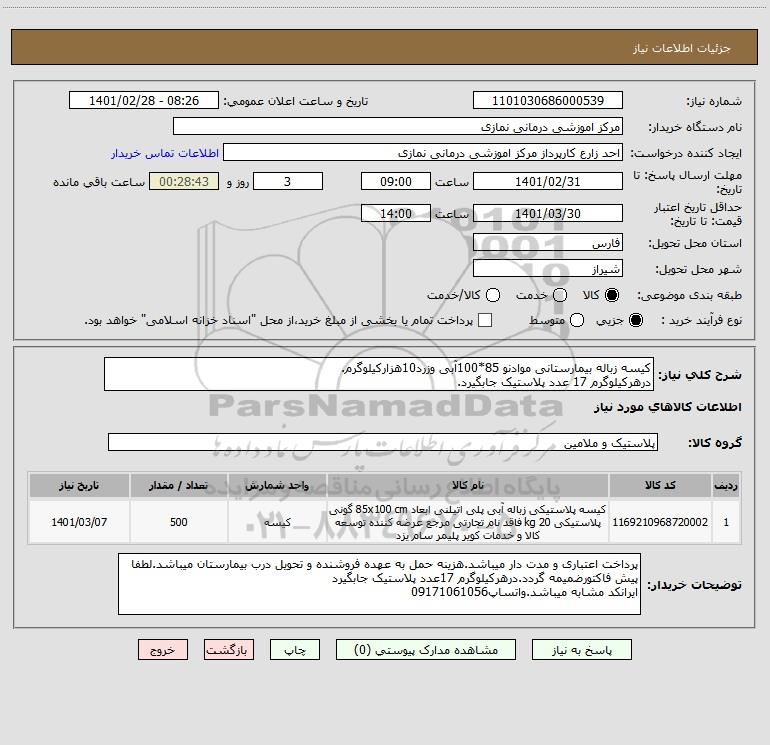The height and width of the screenshot is (745, 770).
Task: Click the buyer notes textbox
Action: click(380, 584)
